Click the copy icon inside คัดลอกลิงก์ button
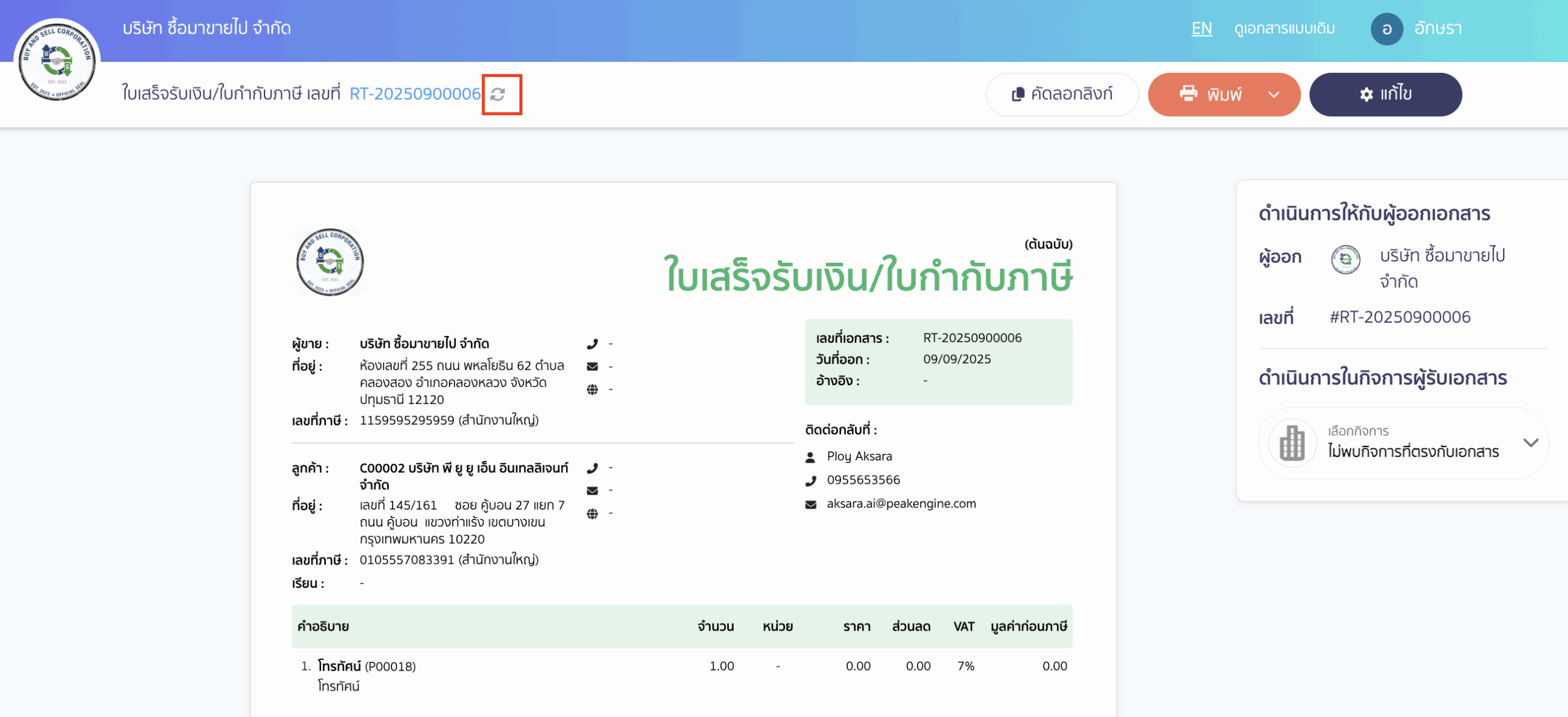The image size is (1568, 717). [x=1018, y=94]
